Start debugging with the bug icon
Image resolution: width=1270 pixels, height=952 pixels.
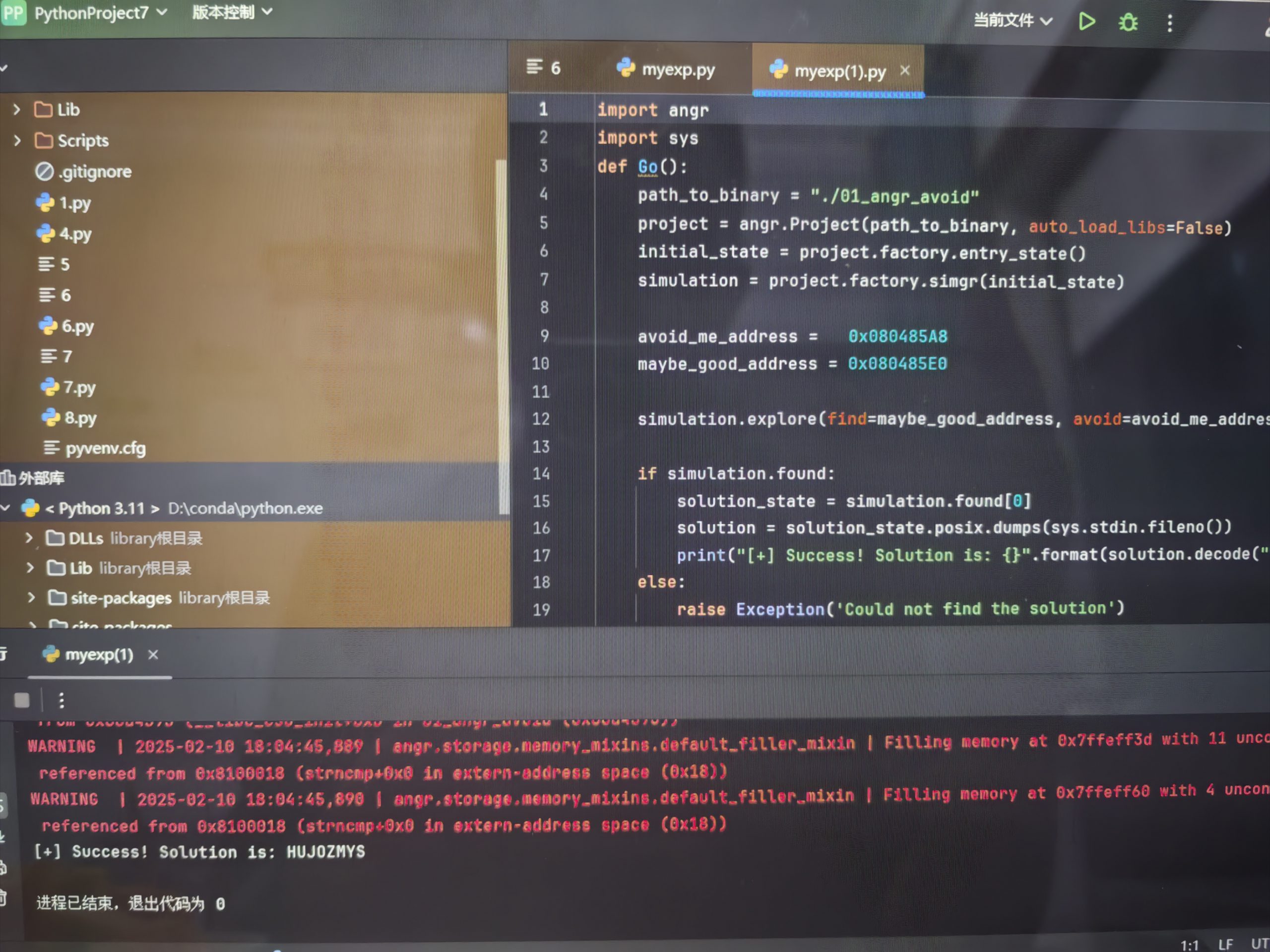click(x=1128, y=22)
